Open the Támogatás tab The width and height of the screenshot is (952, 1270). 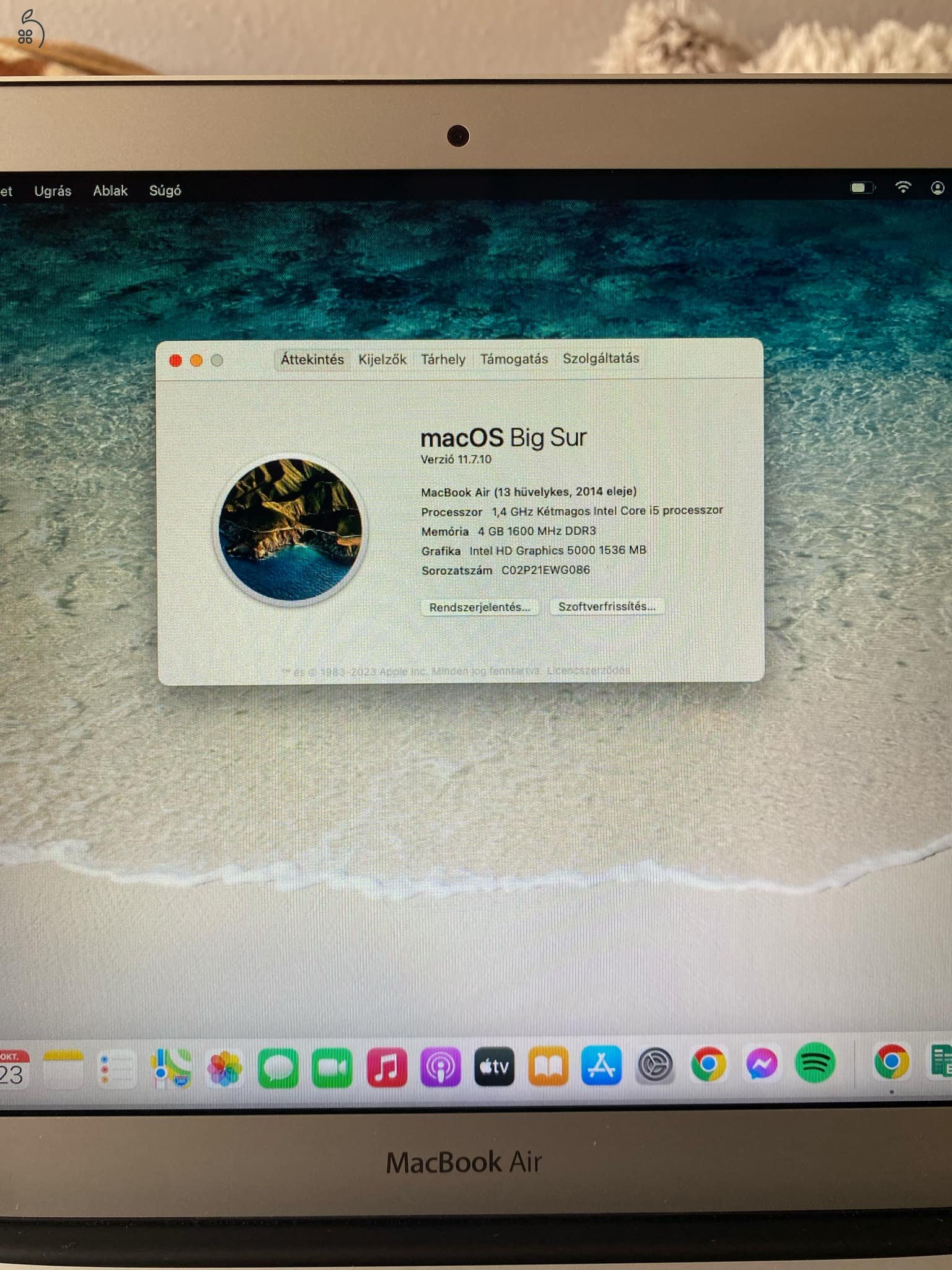pyautogui.click(x=514, y=359)
